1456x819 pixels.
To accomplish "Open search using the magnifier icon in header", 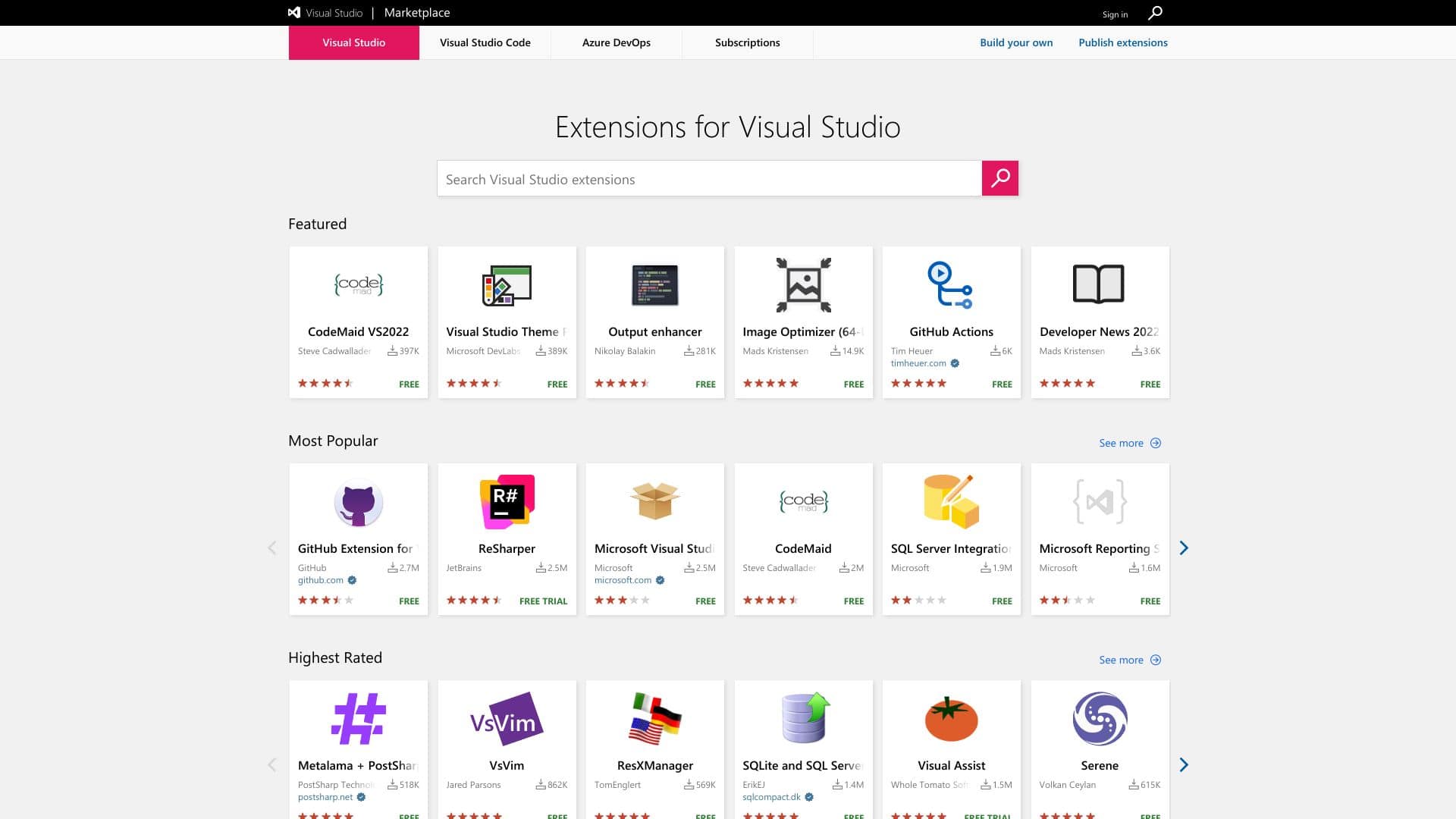I will tap(1155, 13).
